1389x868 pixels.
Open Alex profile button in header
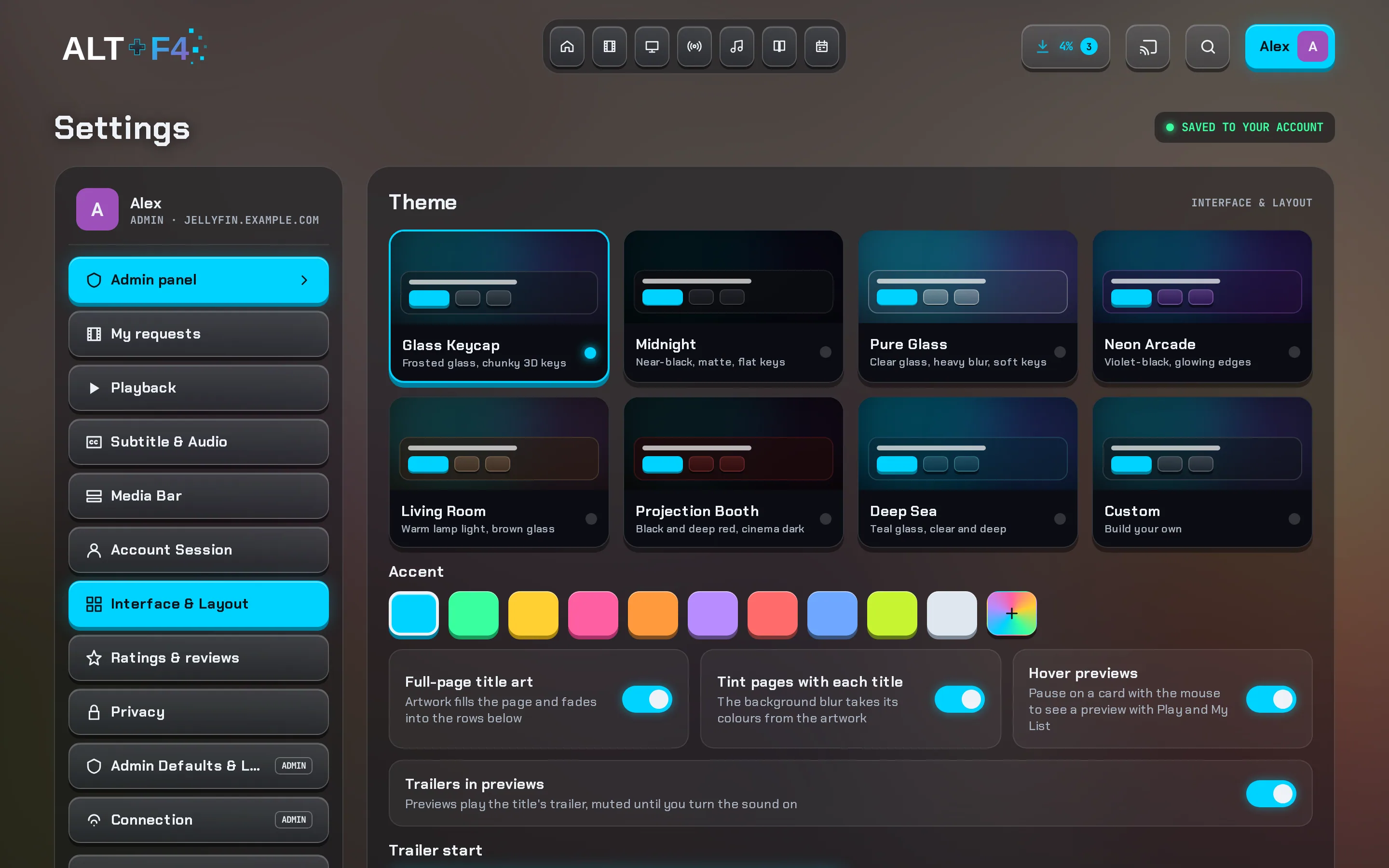1289,46
